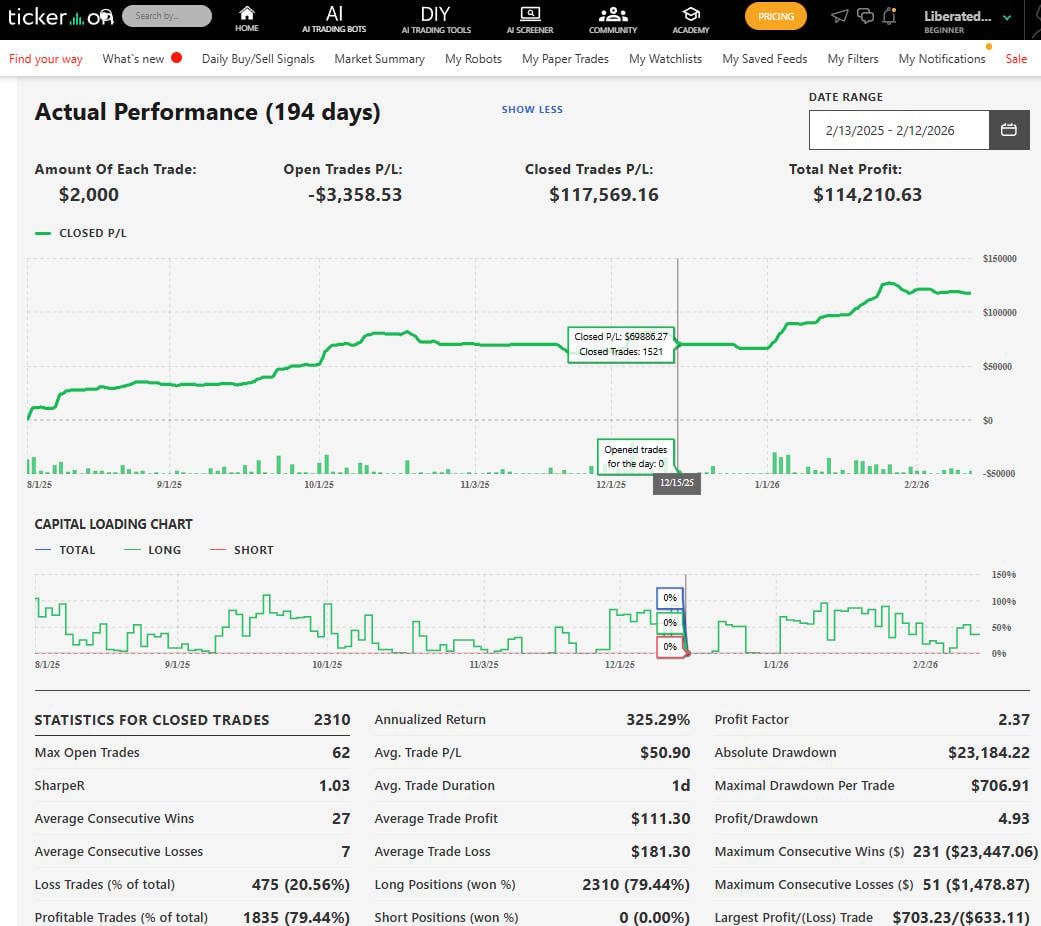
Task: Click the Annualized Return value 325.29%
Action: (x=658, y=720)
